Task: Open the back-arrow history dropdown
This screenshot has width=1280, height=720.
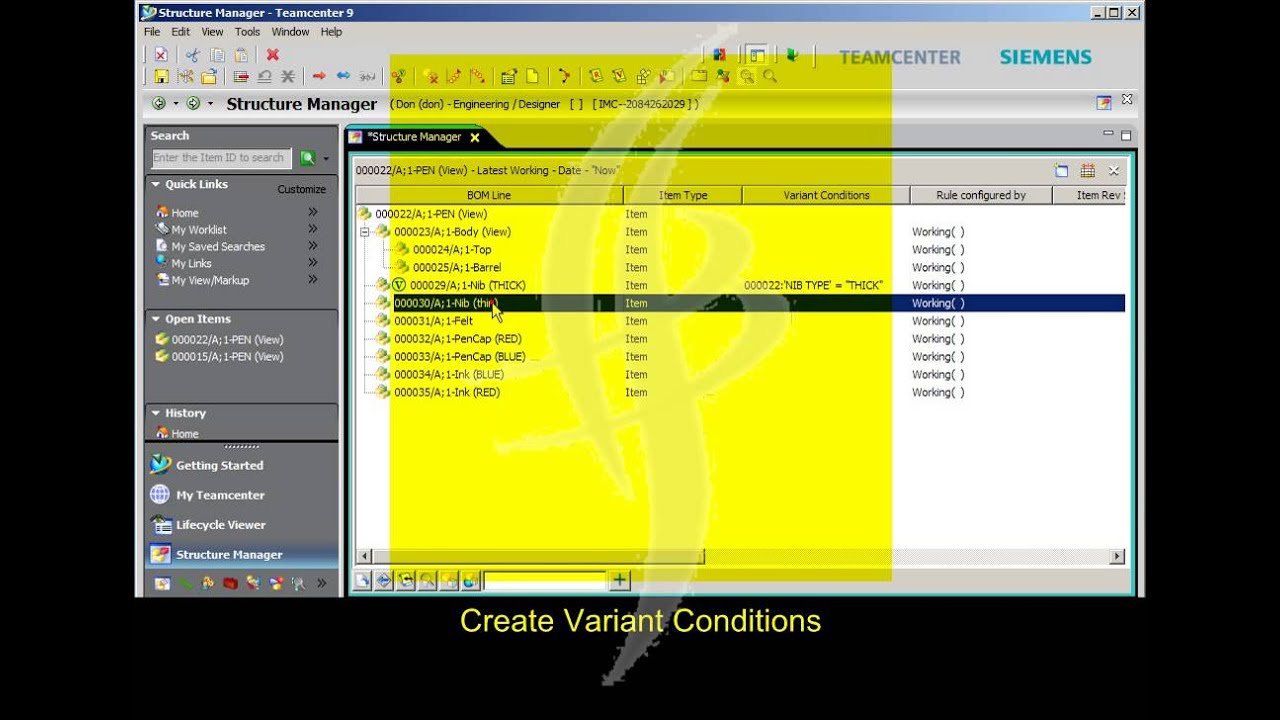Action: [x=176, y=103]
